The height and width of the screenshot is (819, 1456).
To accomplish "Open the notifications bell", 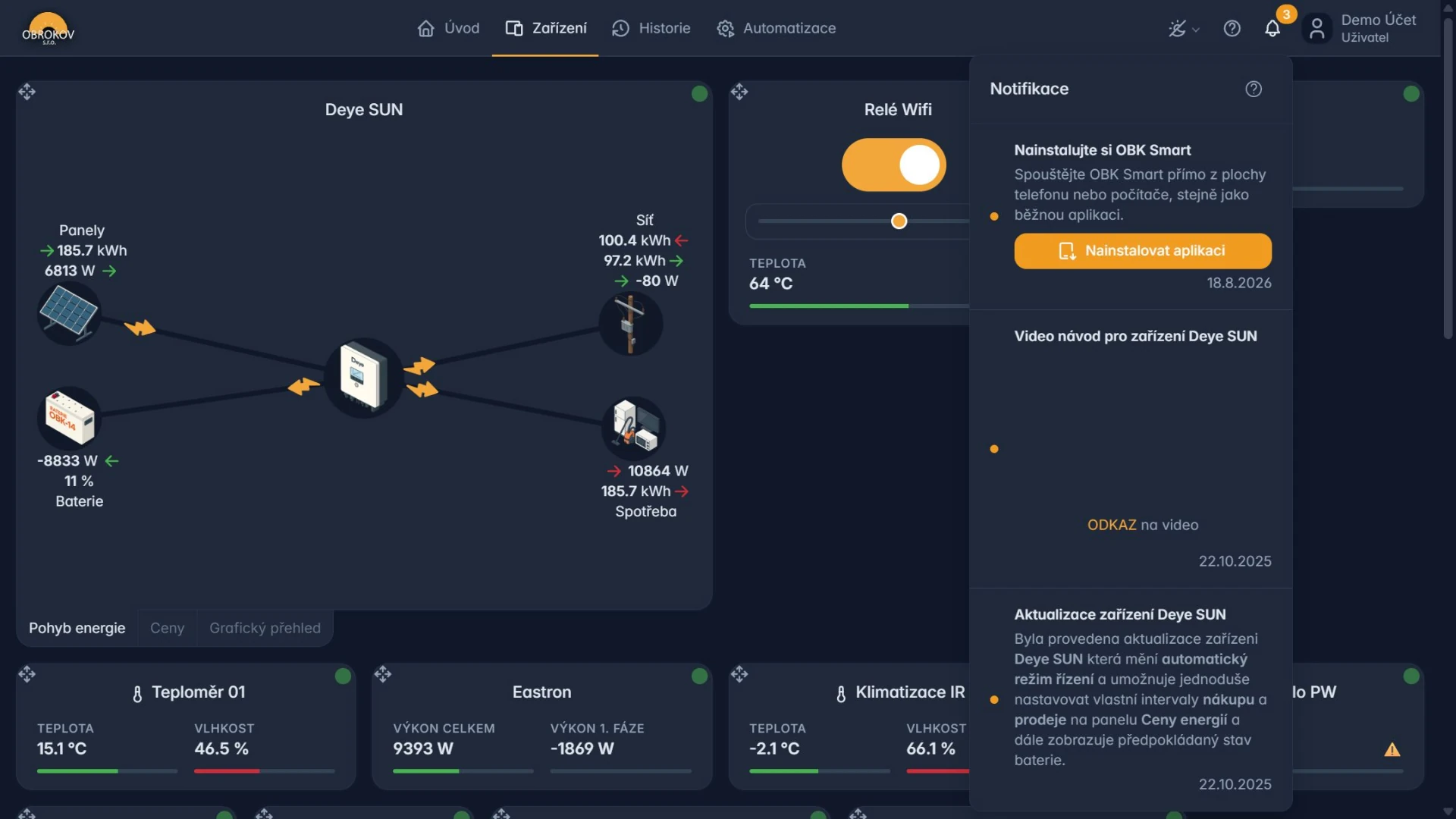I will [x=1272, y=29].
